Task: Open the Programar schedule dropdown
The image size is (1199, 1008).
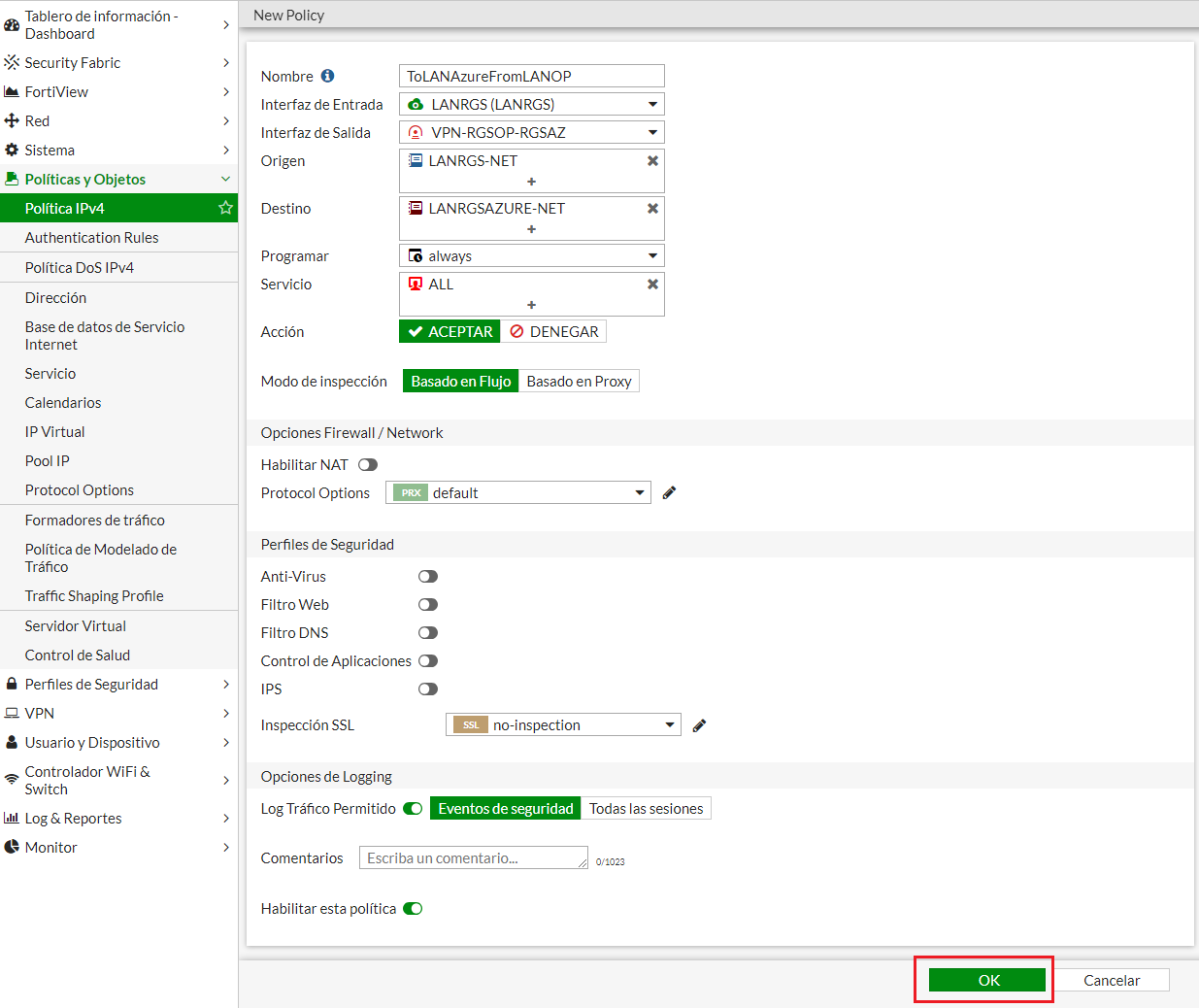Action: point(531,255)
